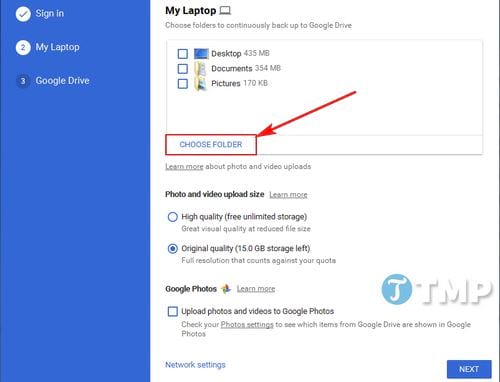Click the "435 MB" size value
This screenshot has width=500, height=382.
point(256,53)
